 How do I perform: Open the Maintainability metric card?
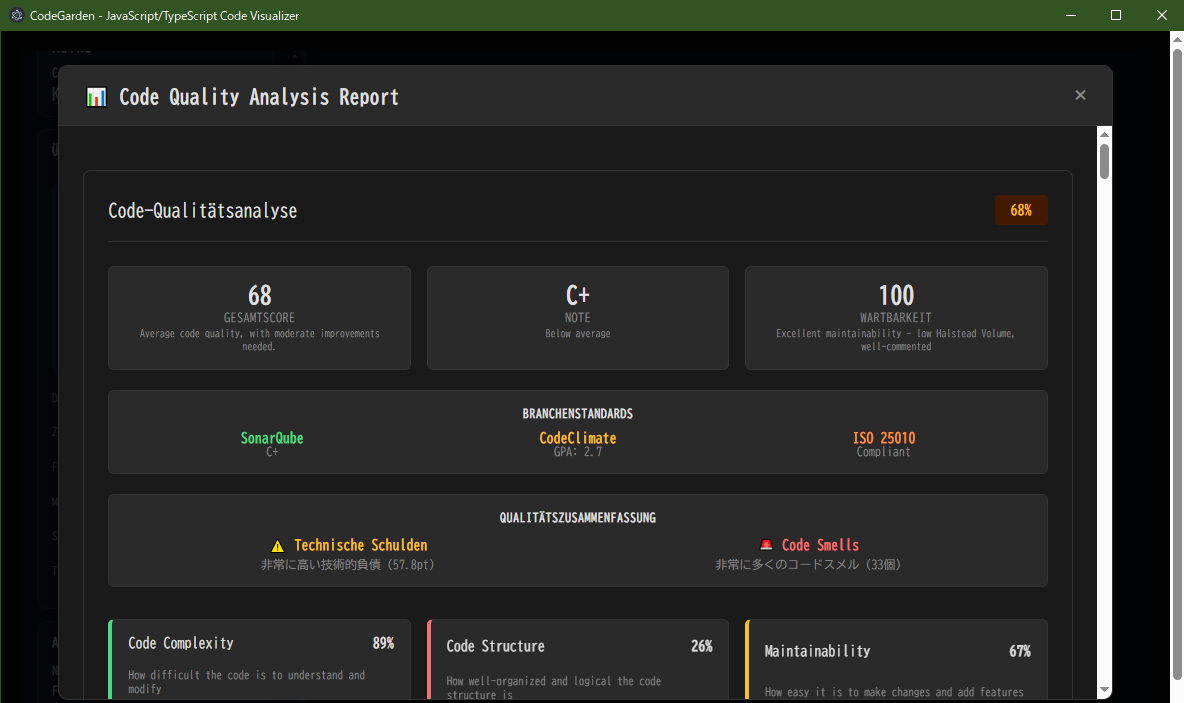896,660
